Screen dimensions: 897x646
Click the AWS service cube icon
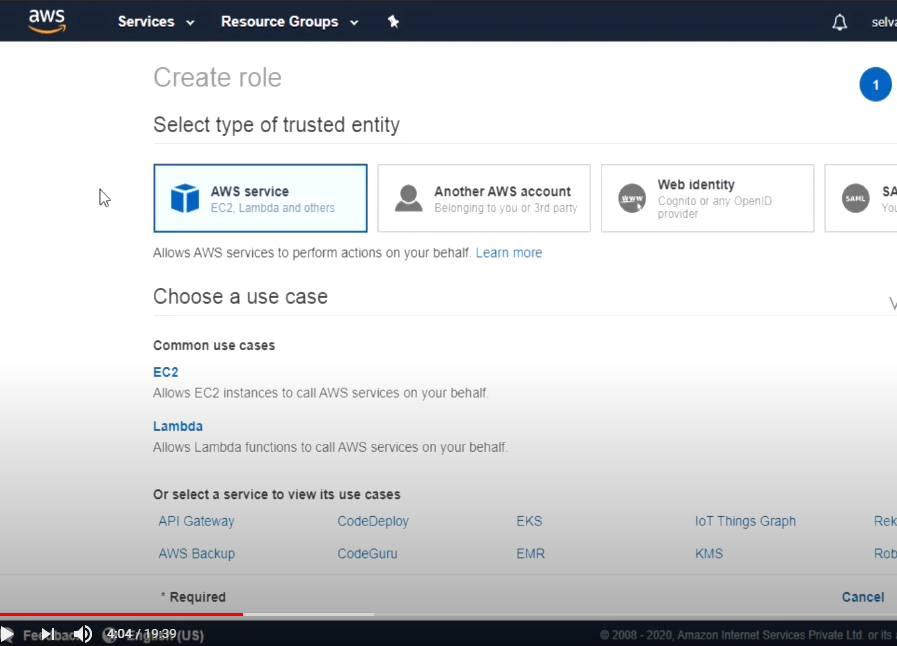tap(185, 198)
